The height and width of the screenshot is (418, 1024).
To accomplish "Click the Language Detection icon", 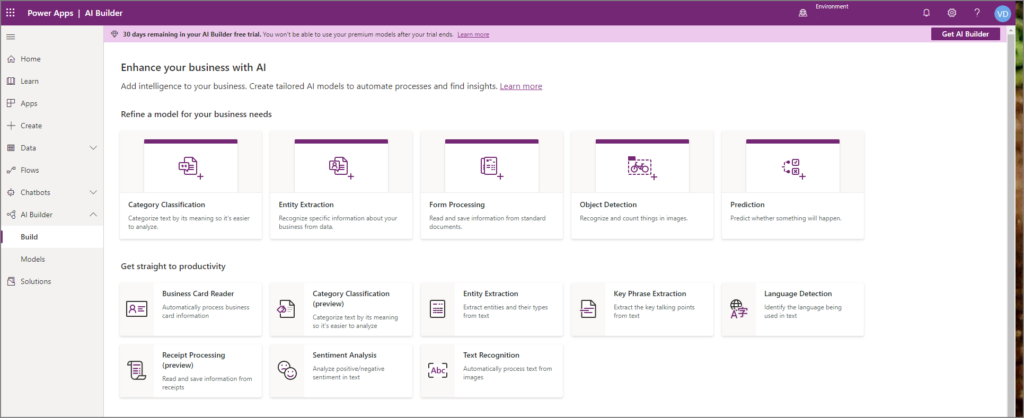I will 738,309.
